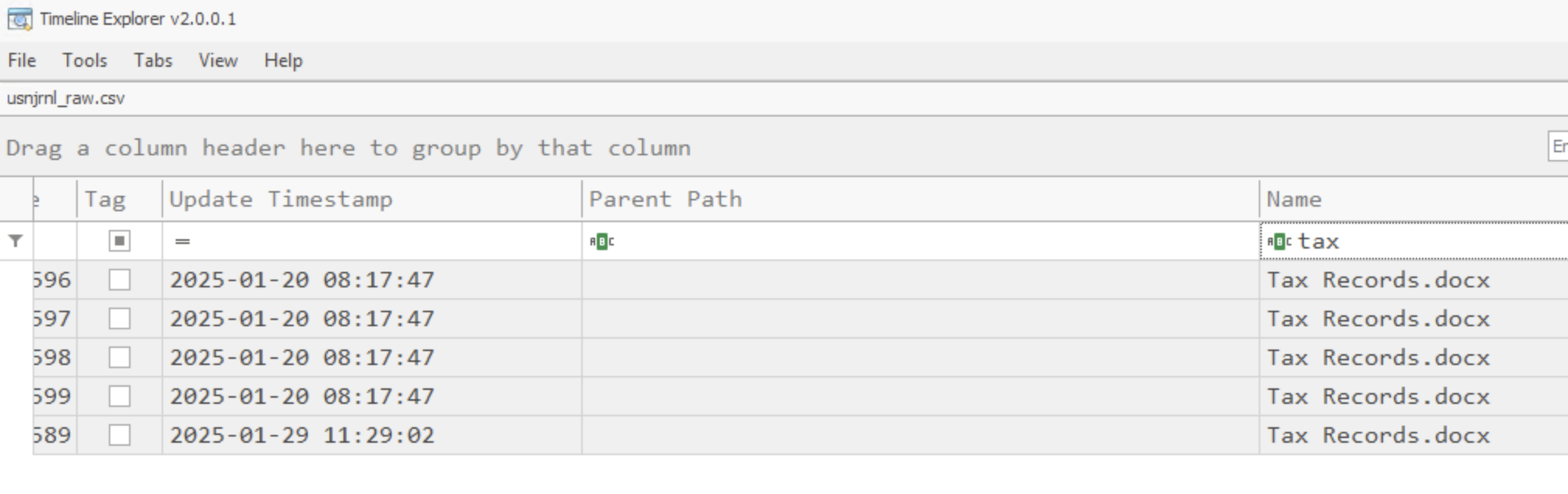Click the Timeline Explorer icon in the title bar
This screenshot has width=1568, height=494.
point(20,16)
